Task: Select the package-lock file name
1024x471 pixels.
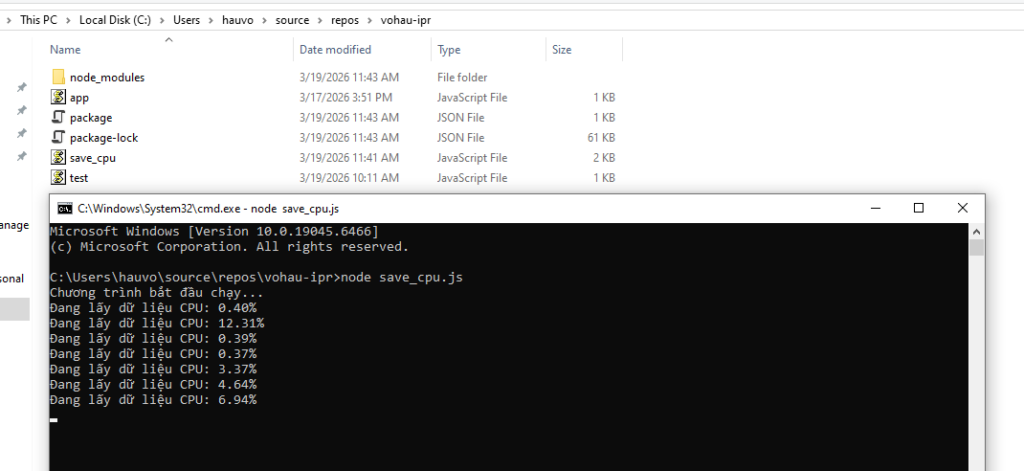Action: pos(104,138)
